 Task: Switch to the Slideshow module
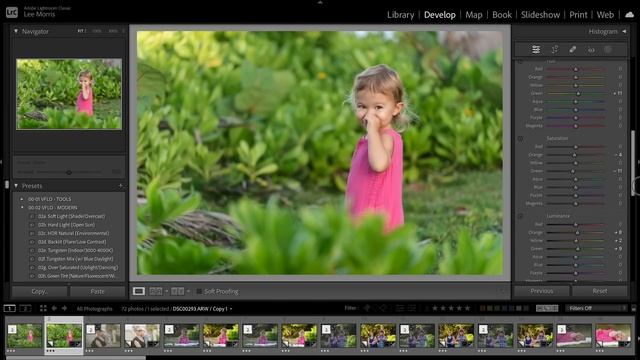[x=540, y=15]
